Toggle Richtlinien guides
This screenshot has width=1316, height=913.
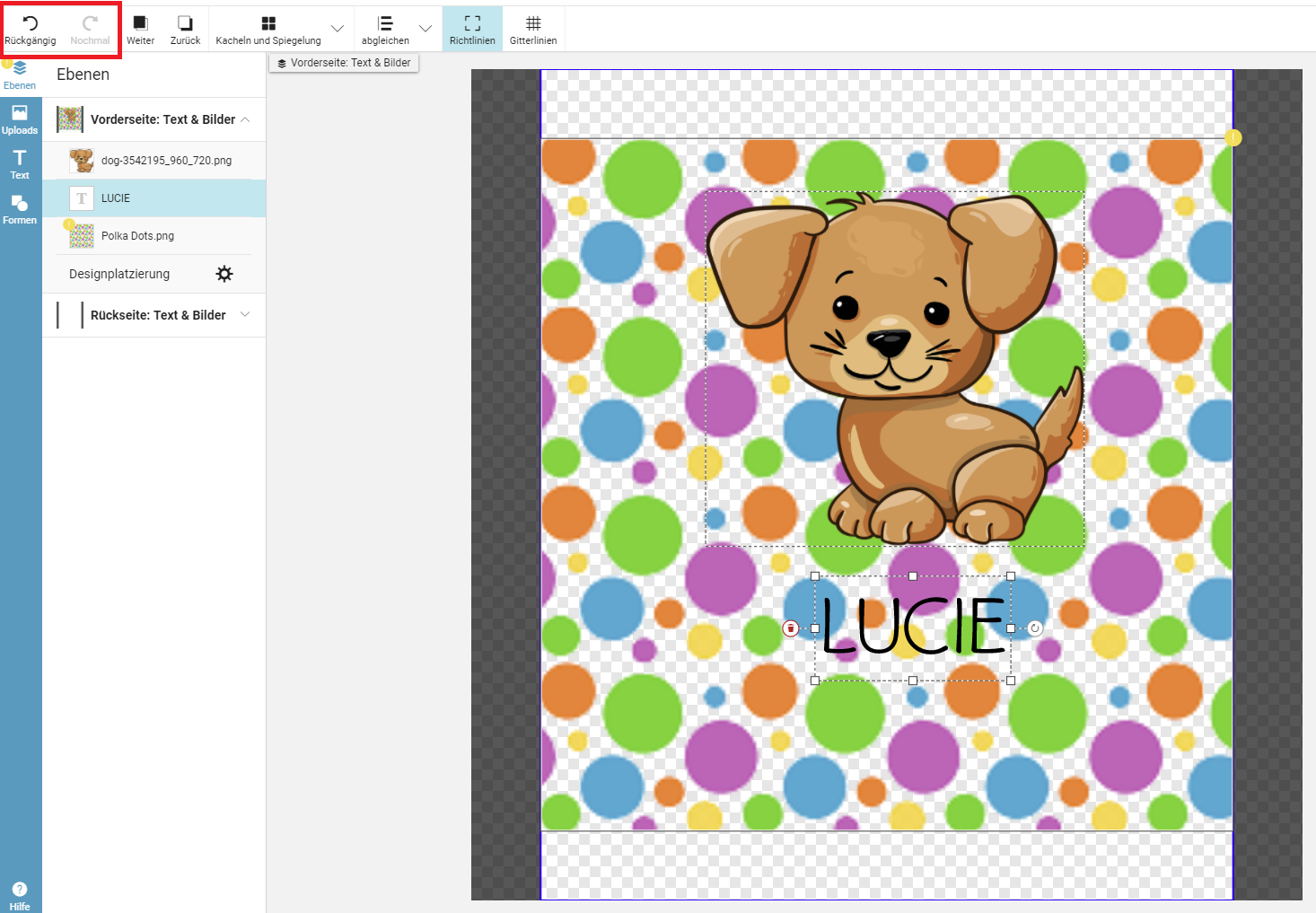coord(472,30)
